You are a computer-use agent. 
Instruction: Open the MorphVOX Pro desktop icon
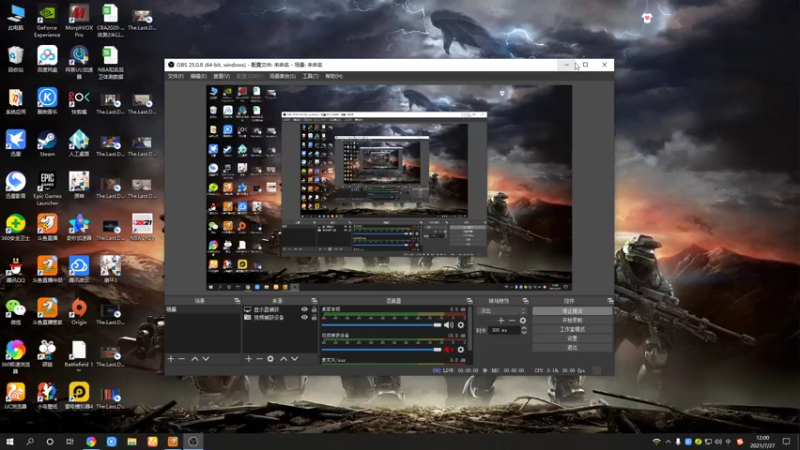[79, 21]
